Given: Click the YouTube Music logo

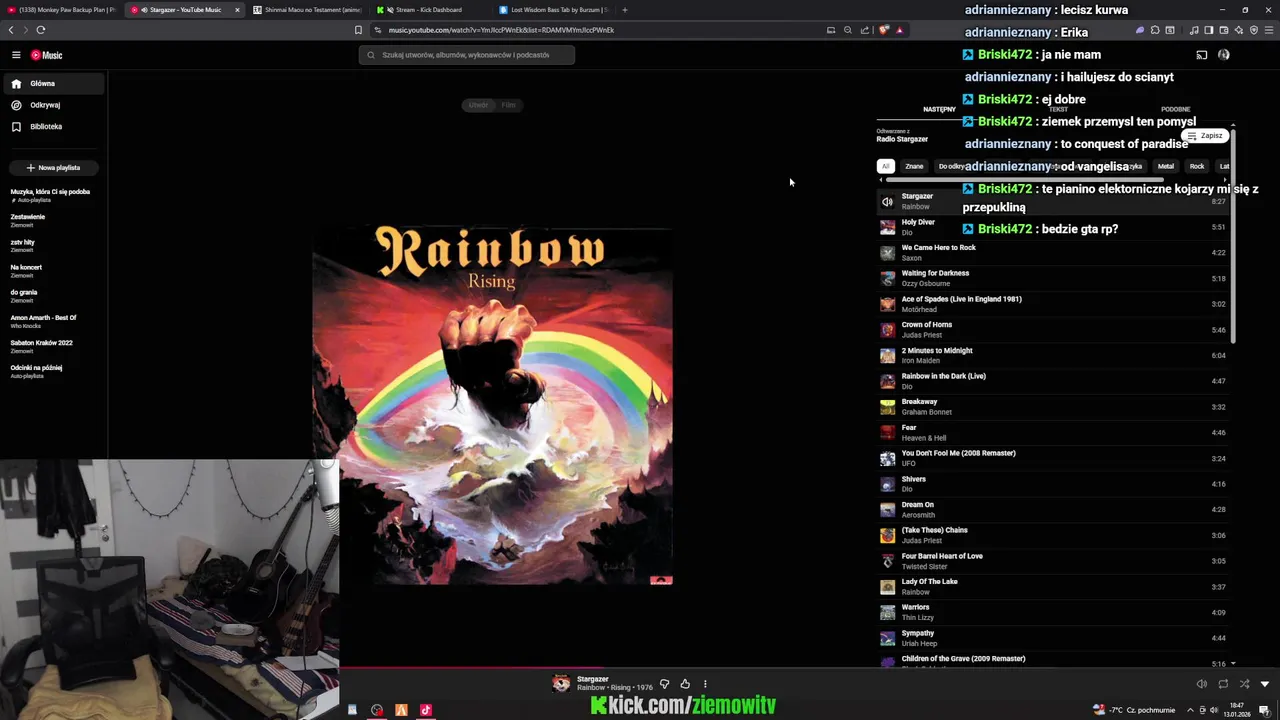Looking at the screenshot, I should pos(46,55).
